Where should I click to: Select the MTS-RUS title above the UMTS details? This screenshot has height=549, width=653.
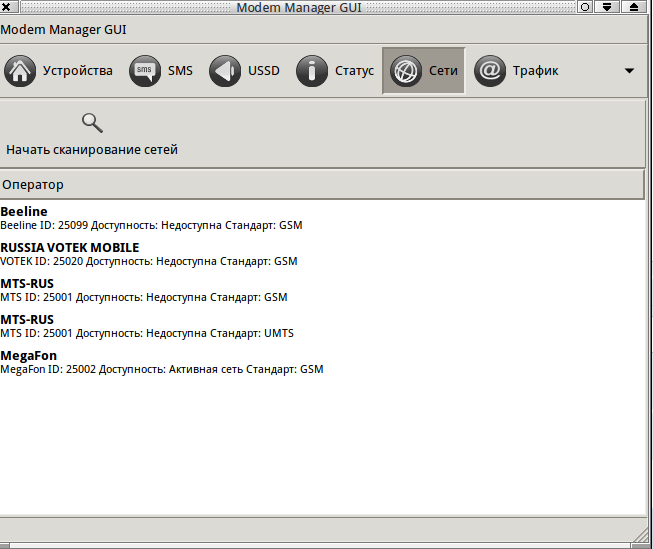pos(27,320)
